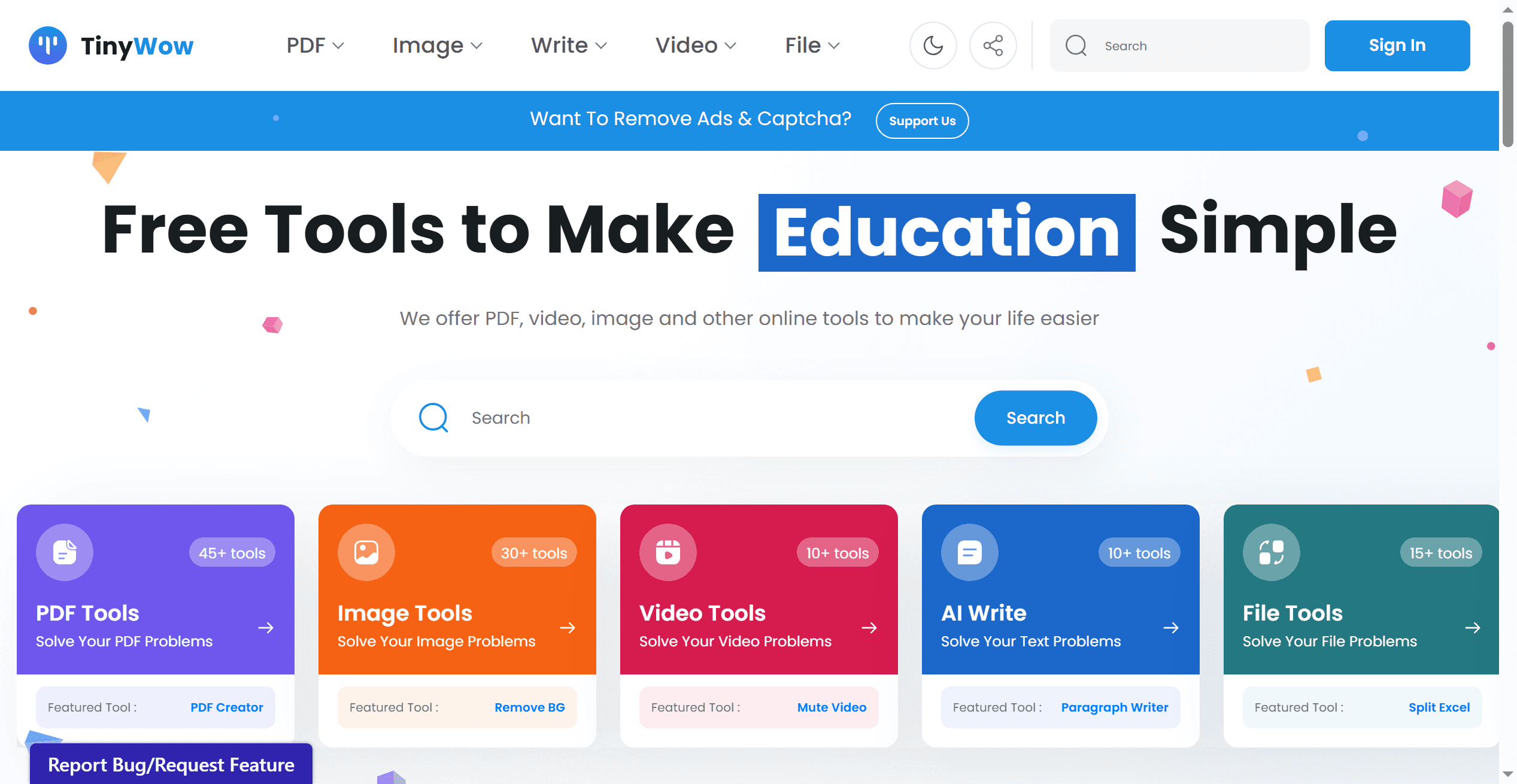1517x784 pixels.
Task: Toggle dark mode with moon icon
Action: click(x=933, y=45)
